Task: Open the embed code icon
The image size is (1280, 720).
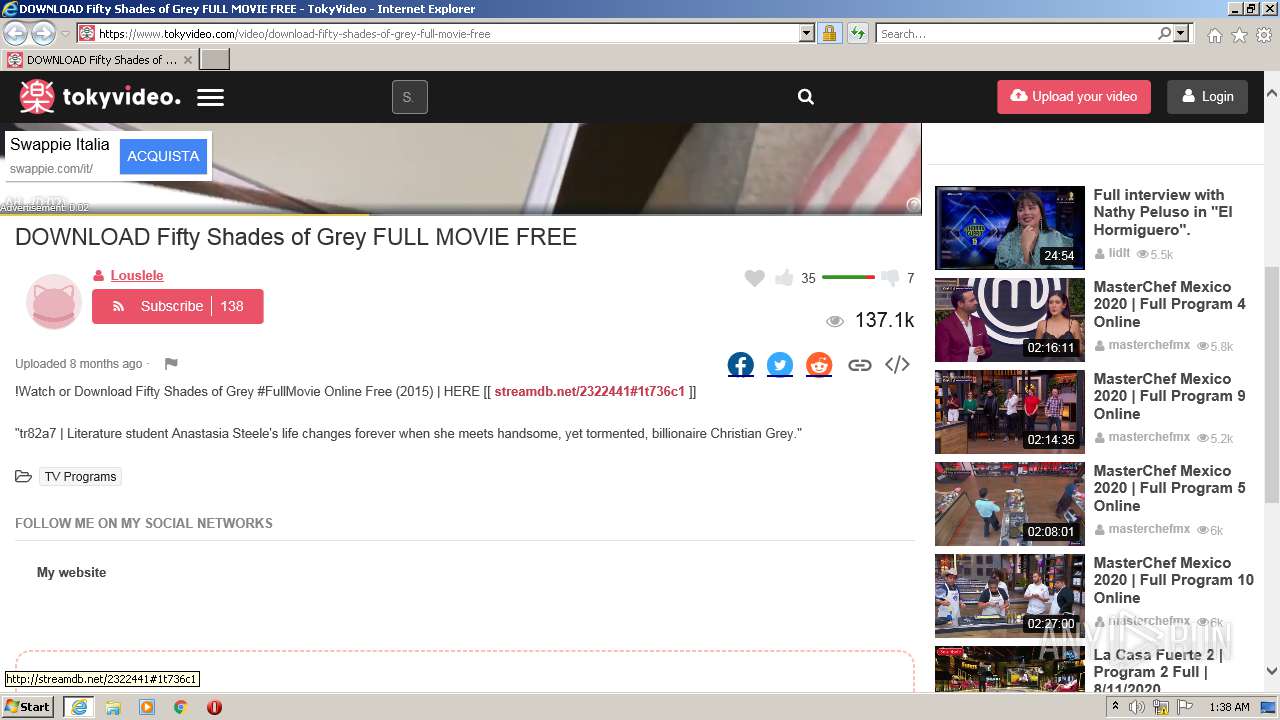Action: click(897, 365)
